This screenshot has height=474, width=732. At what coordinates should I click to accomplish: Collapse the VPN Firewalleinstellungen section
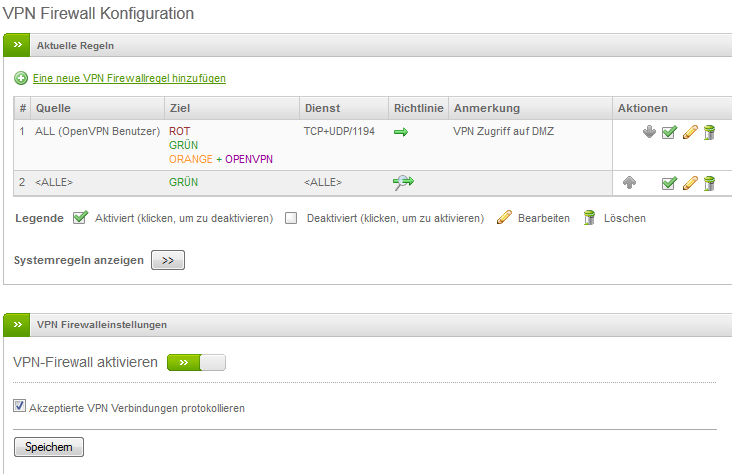(18, 324)
